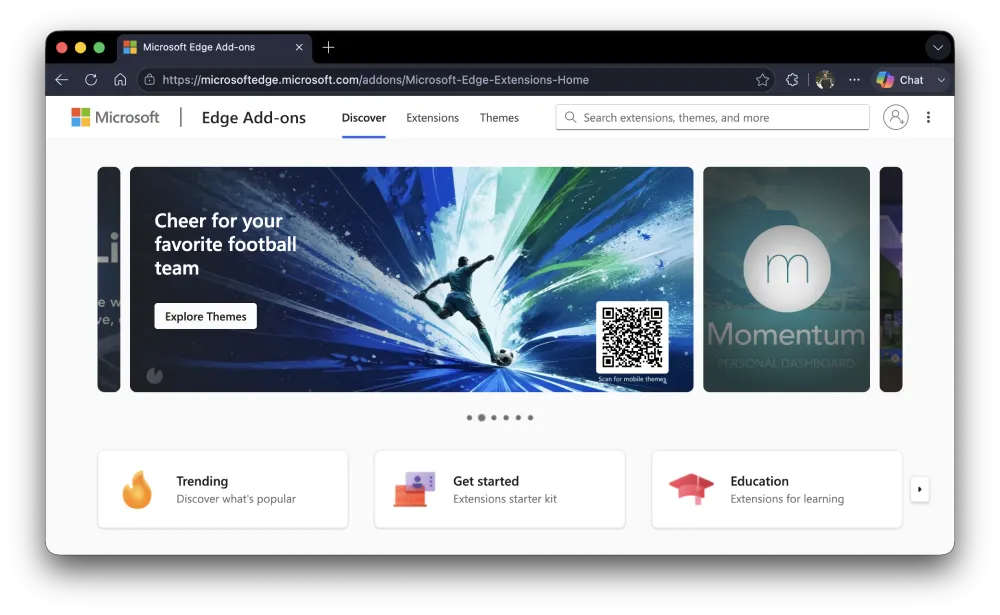Click the QR code for mobile themes

632,337
